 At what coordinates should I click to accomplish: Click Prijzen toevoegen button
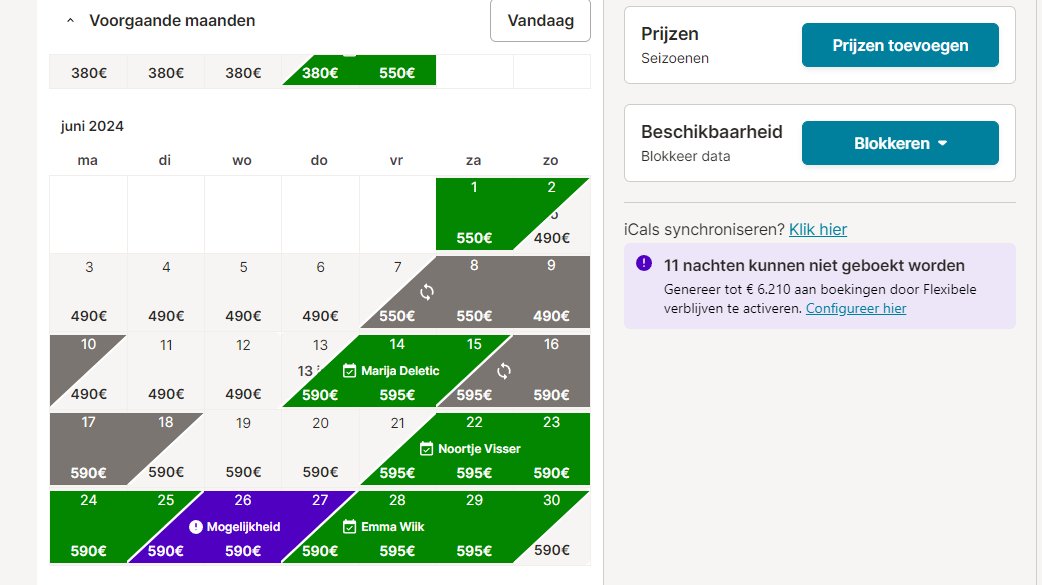point(900,45)
